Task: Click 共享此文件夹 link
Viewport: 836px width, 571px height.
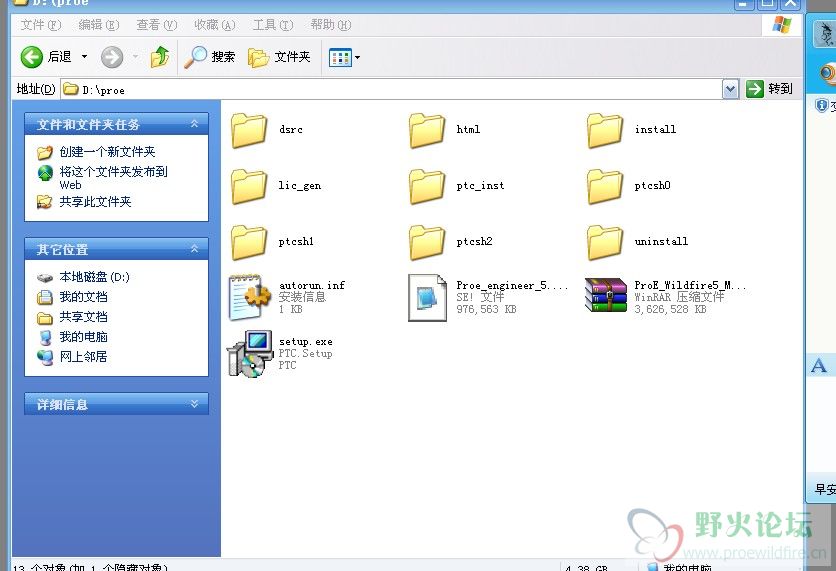Action: (x=95, y=202)
